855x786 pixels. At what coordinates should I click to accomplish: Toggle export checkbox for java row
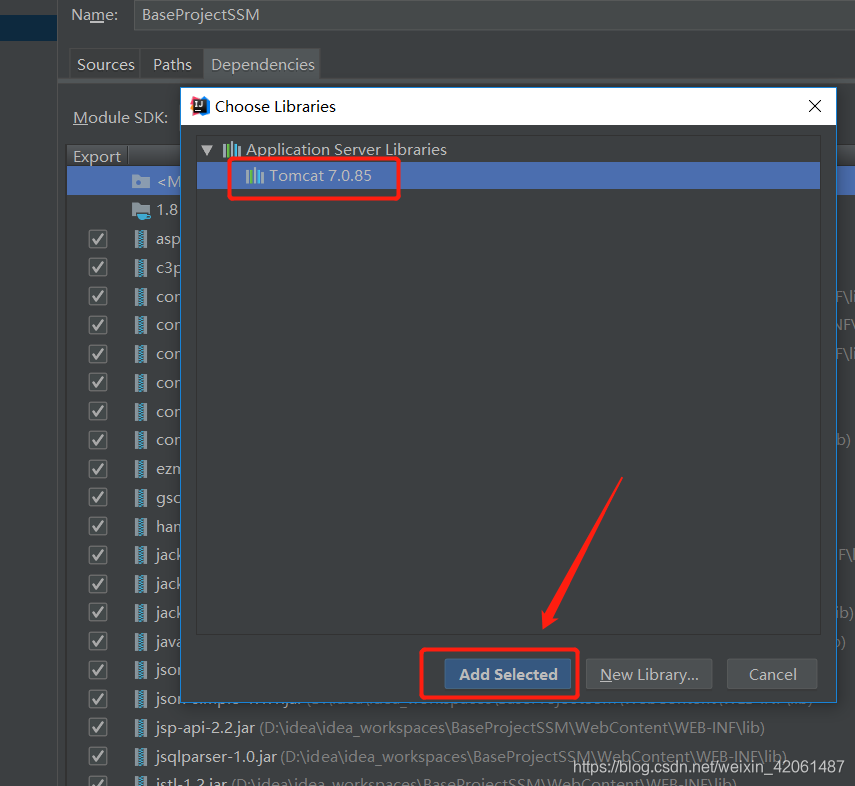pos(98,641)
